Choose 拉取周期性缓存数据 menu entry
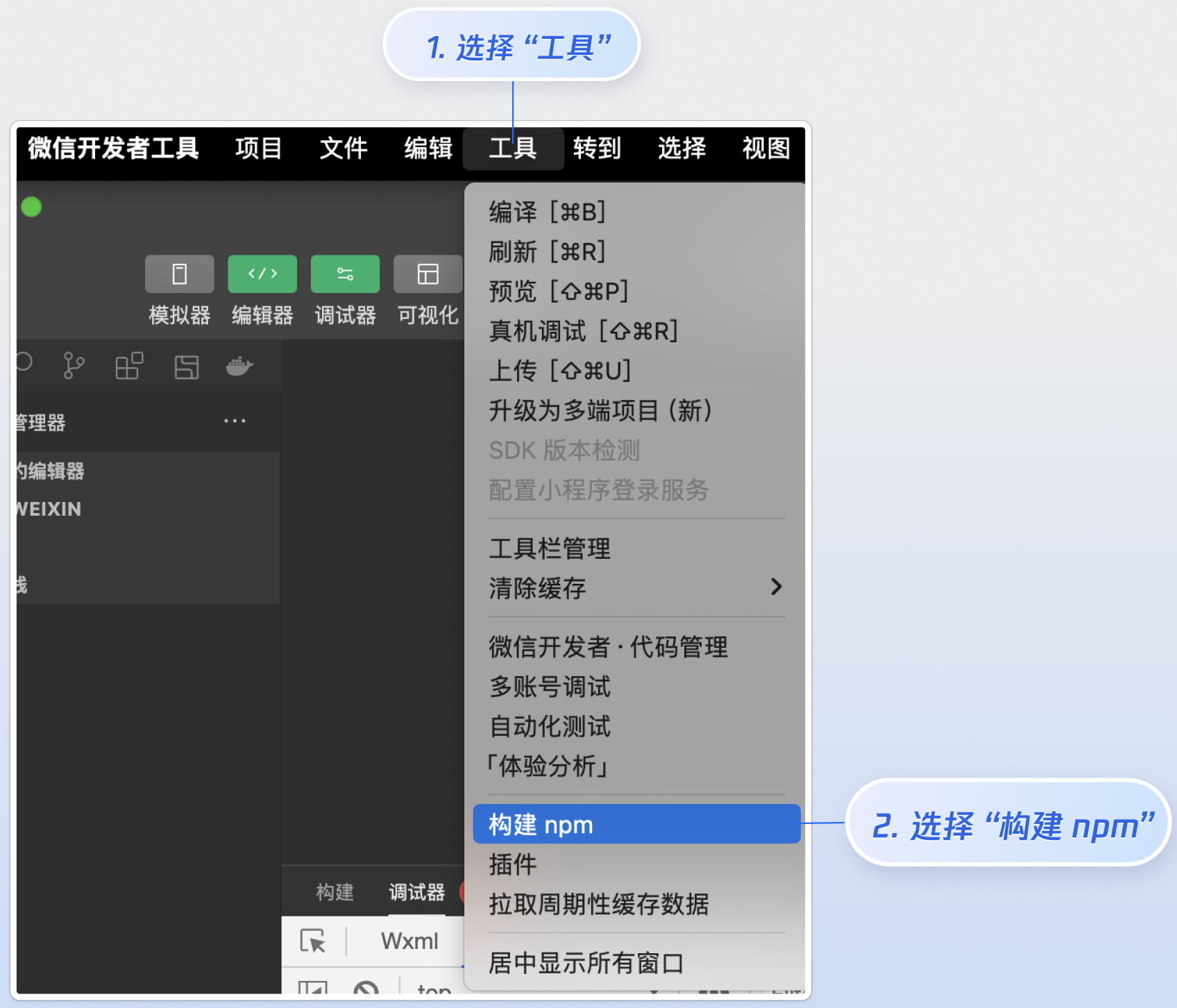 [x=636, y=904]
